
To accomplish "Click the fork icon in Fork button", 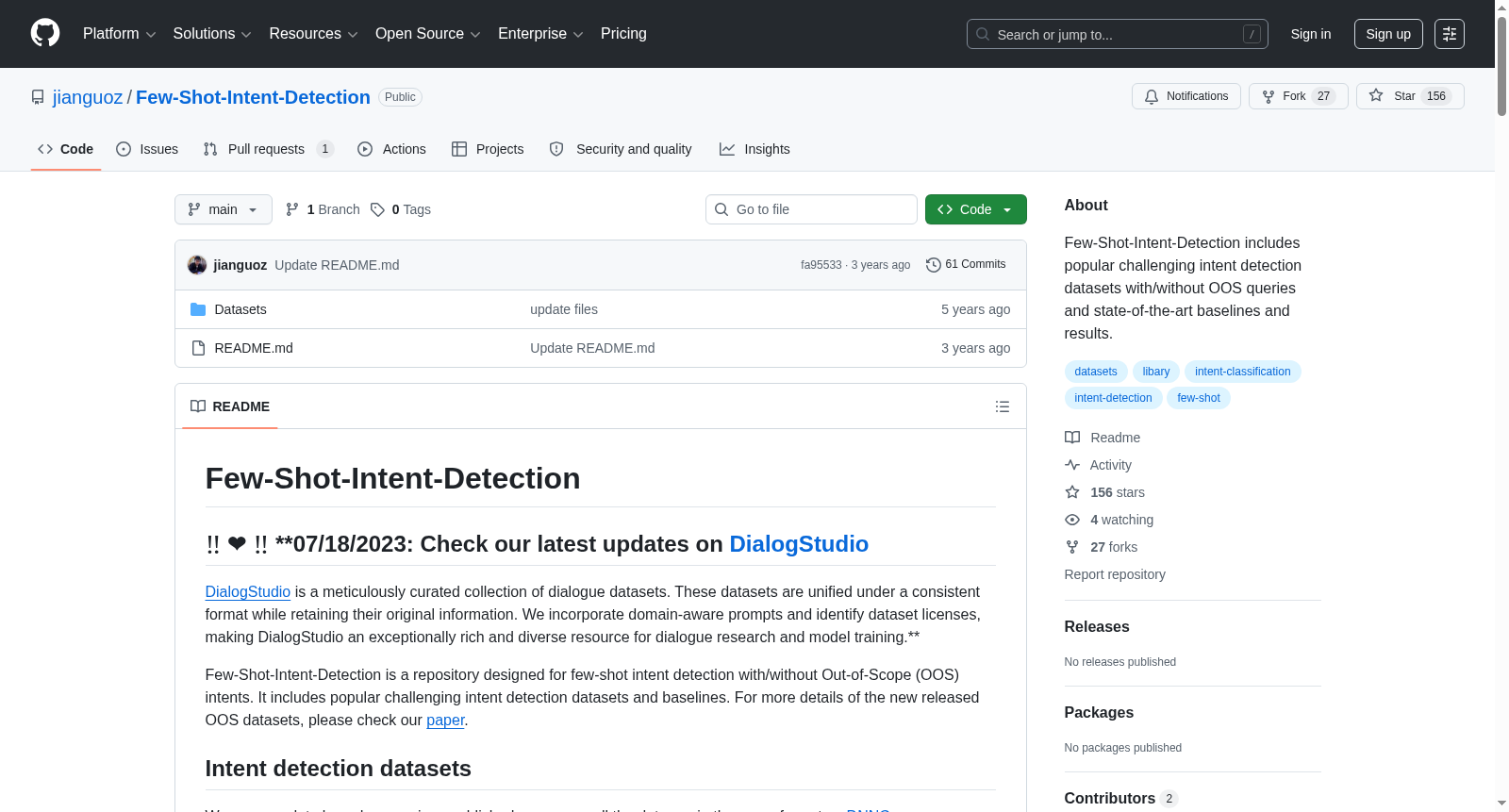I will coord(1269,96).
